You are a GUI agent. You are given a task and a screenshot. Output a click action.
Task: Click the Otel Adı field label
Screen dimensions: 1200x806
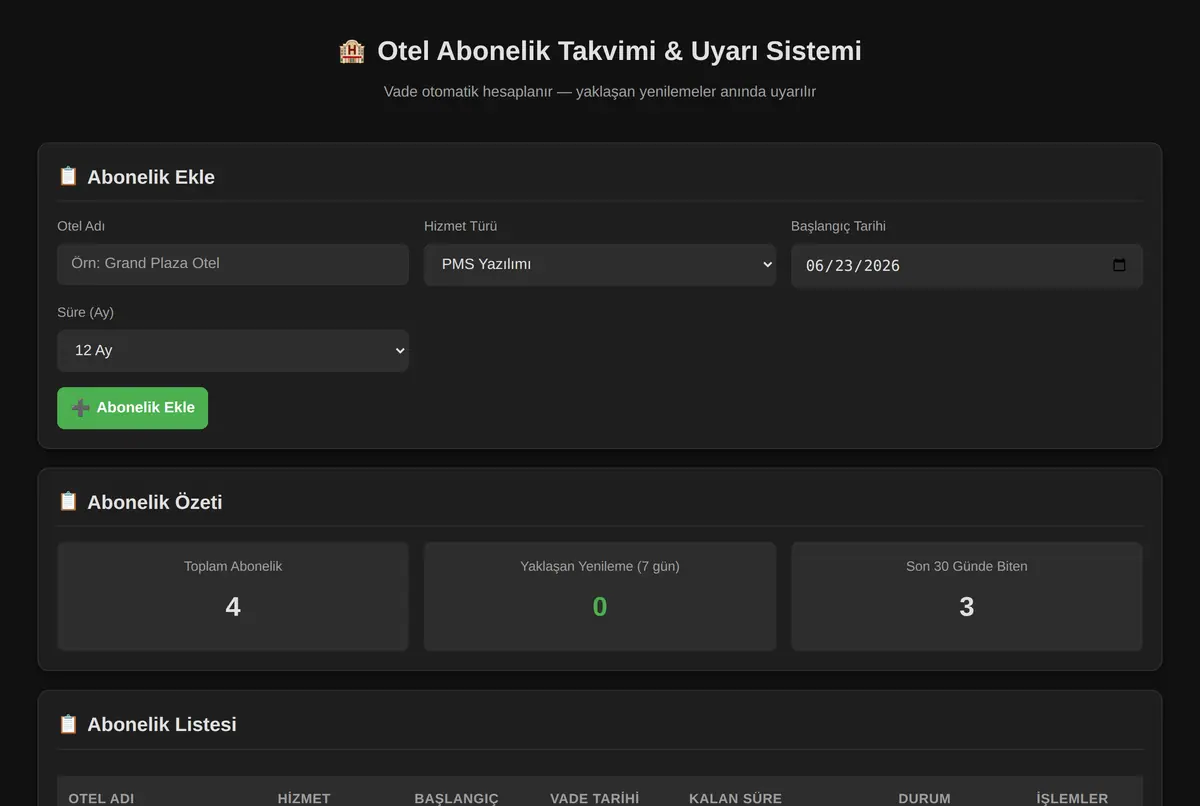point(81,226)
